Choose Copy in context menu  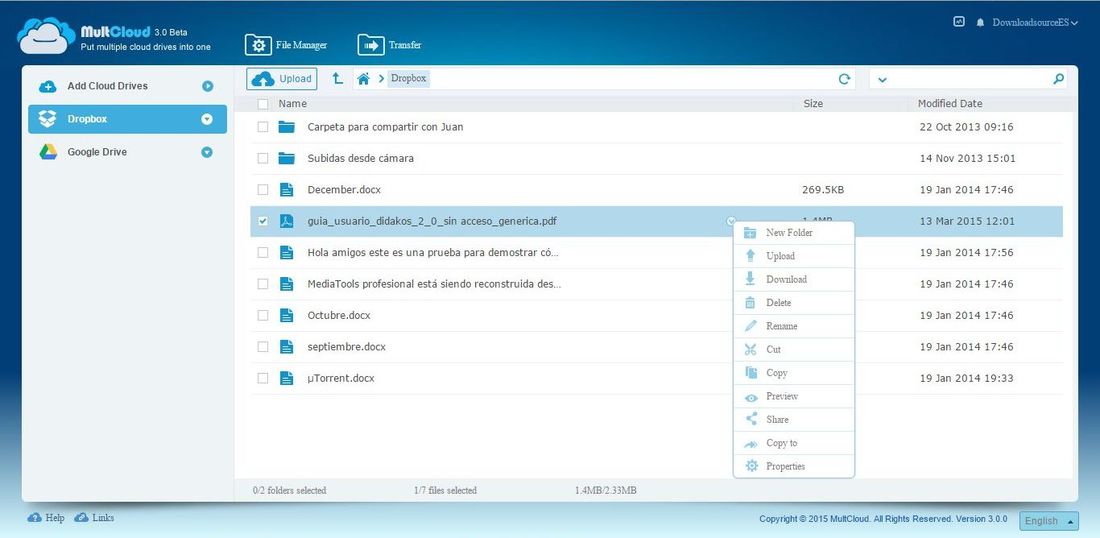793,373
